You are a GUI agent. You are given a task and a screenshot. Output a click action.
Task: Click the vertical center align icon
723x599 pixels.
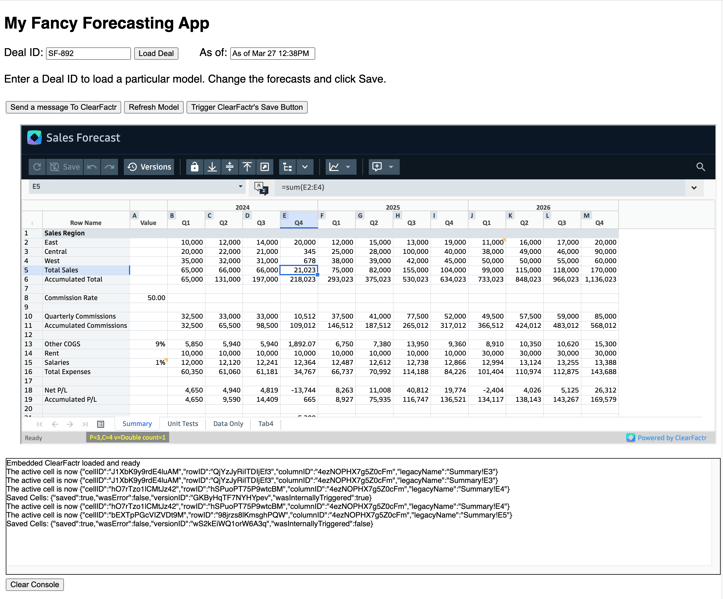click(230, 167)
